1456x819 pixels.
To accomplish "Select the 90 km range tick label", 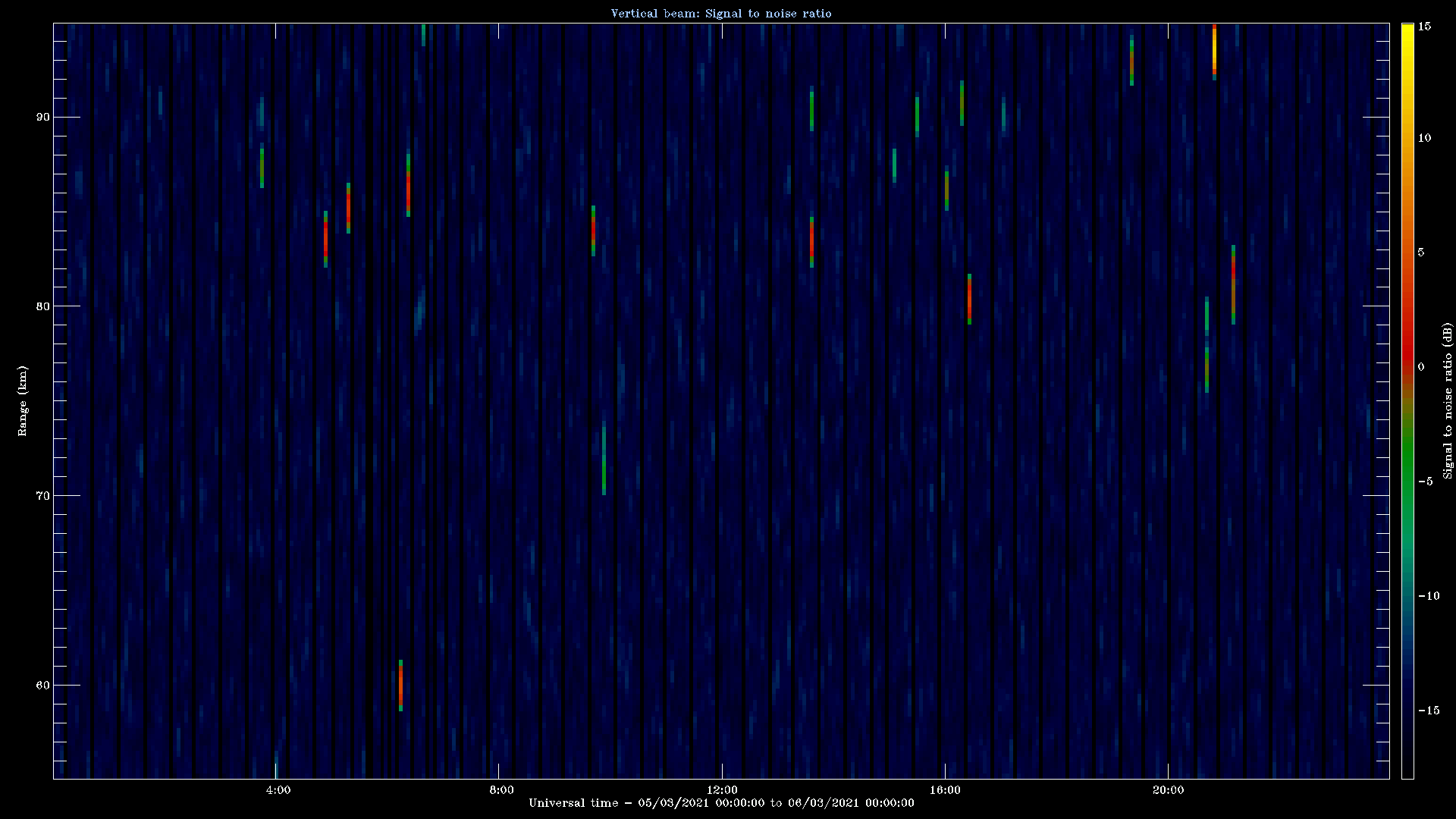I will point(42,117).
